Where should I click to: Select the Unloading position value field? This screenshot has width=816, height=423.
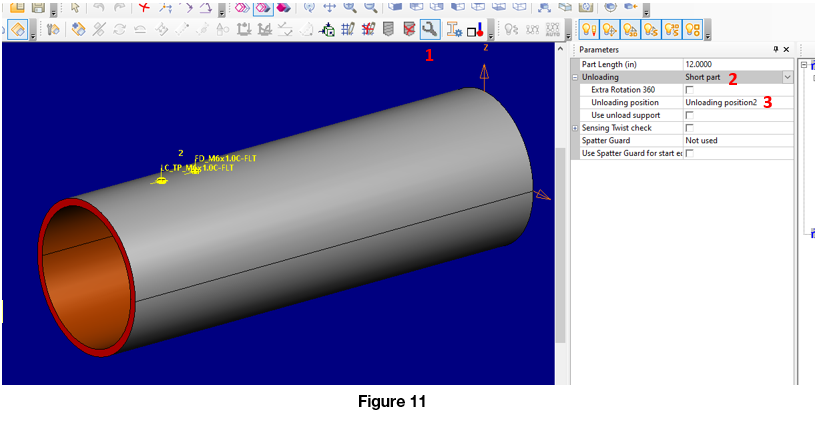pos(720,102)
